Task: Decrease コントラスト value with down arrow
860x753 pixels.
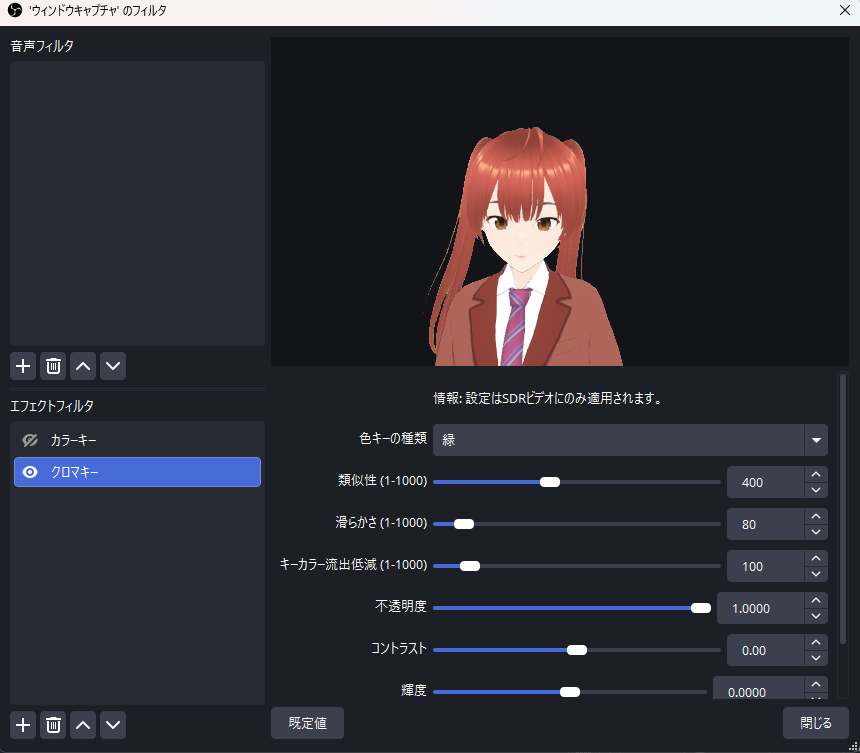Action: pos(816,658)
